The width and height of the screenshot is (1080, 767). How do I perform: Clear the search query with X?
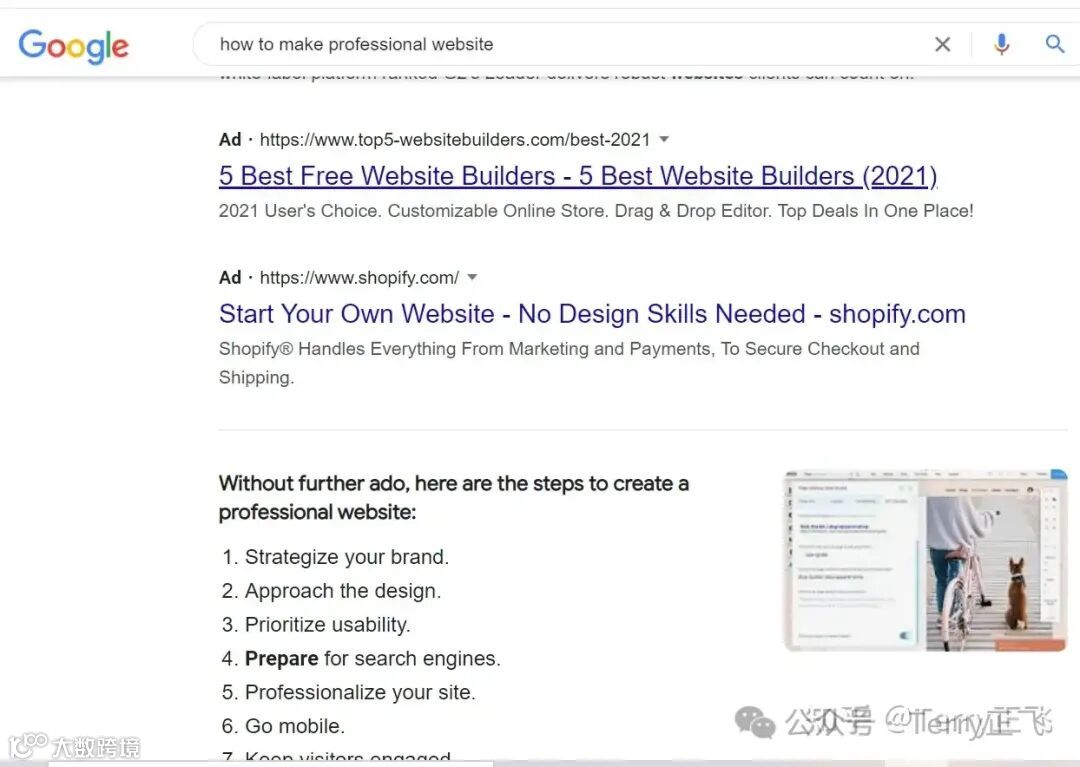pos(942,45)
